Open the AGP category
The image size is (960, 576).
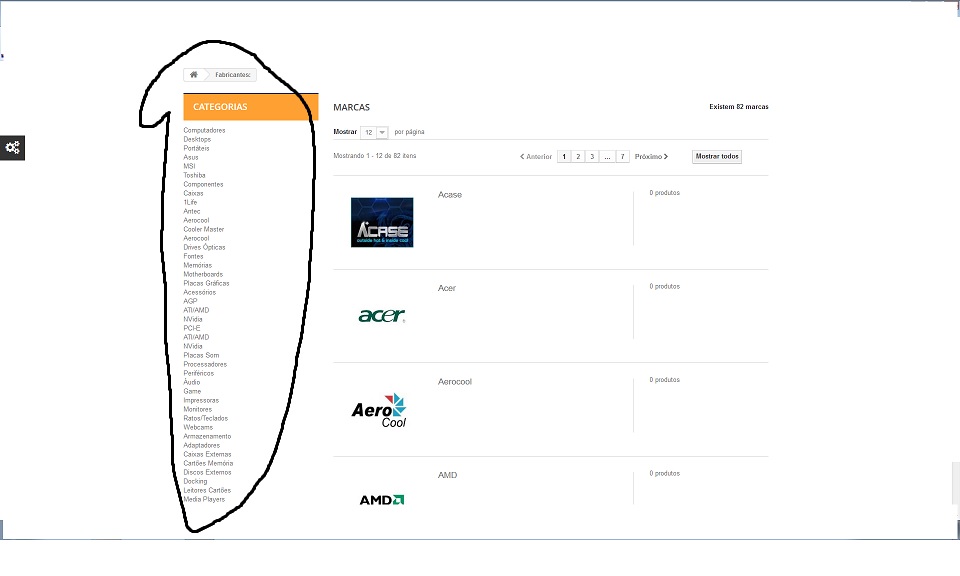[x=190, y=301]
